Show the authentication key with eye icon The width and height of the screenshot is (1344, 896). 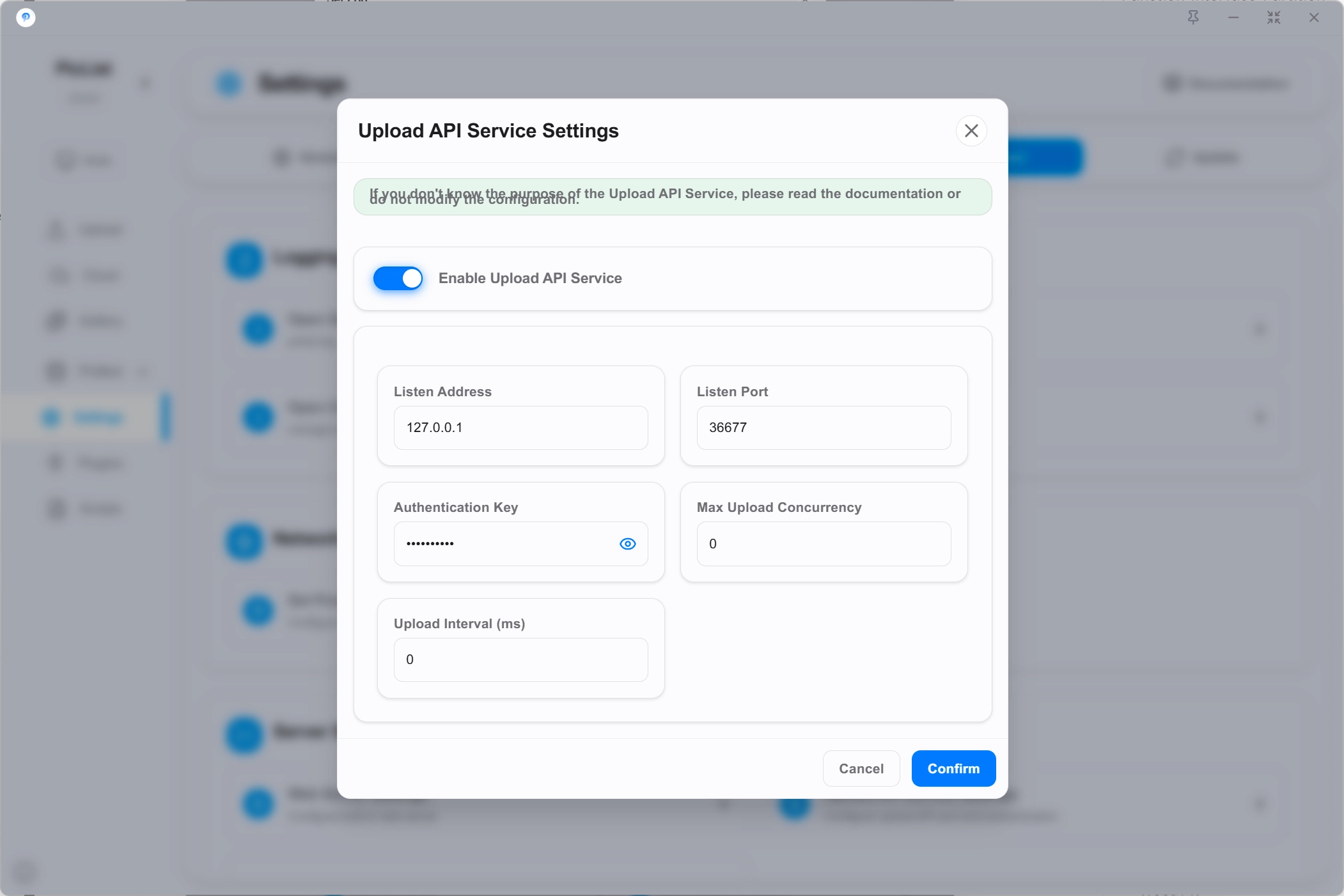pyautogui.click(x=628, y=544)
